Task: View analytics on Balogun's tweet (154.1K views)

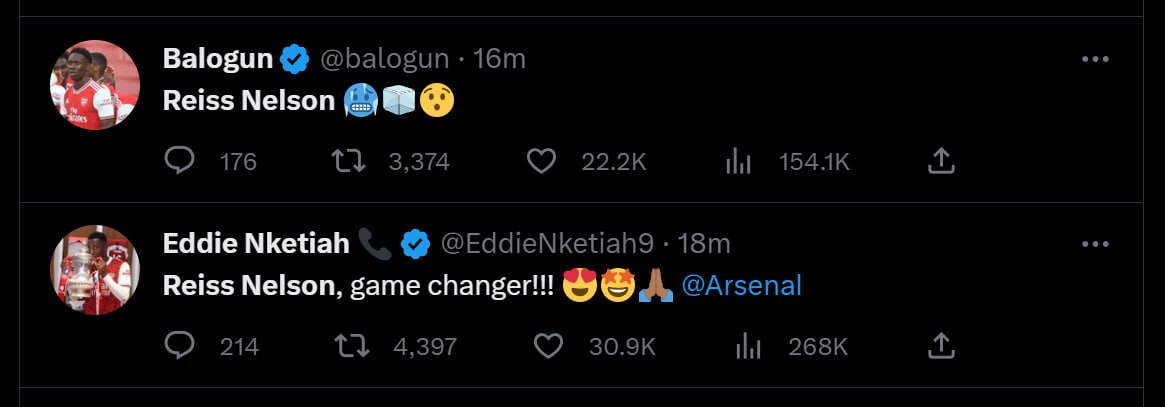Action: 738,161
